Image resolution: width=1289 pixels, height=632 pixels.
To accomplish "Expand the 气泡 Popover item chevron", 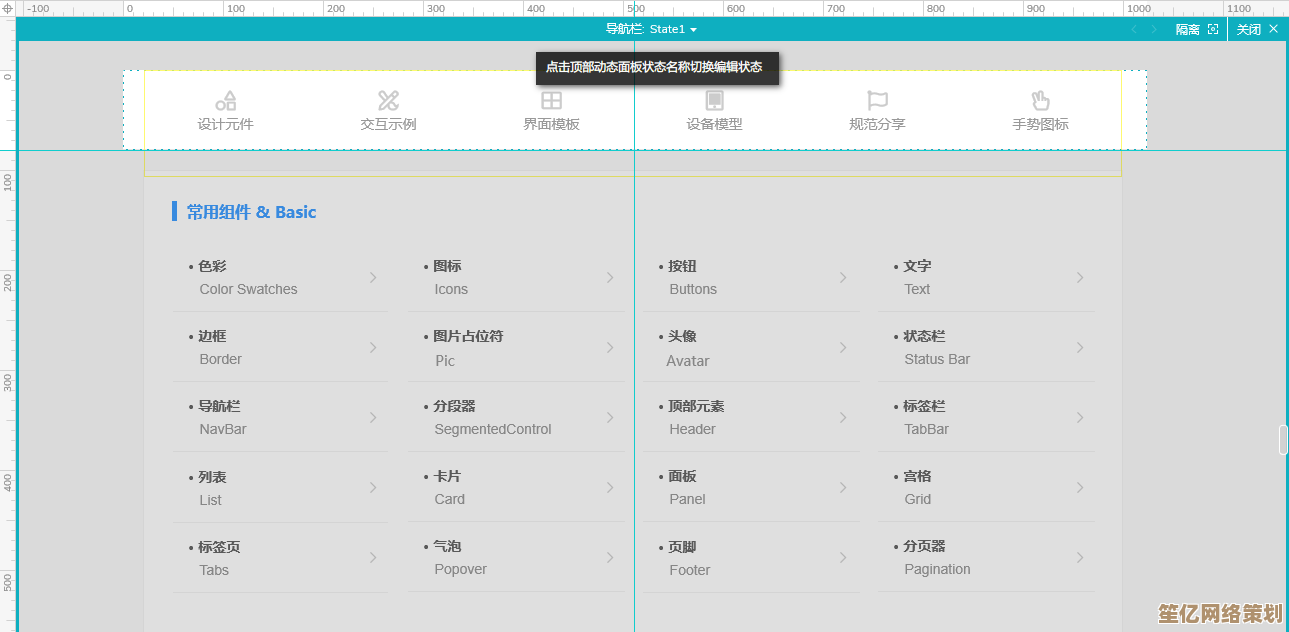I will pyautogui.click(x=609, y=558).
